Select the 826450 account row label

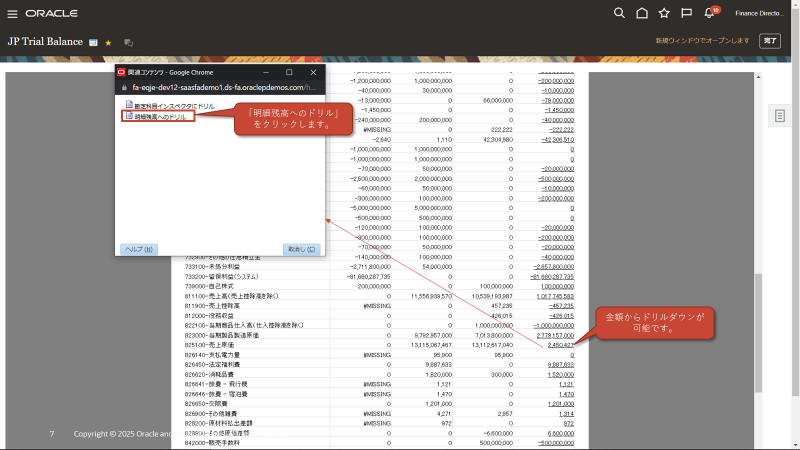point(212,364)
